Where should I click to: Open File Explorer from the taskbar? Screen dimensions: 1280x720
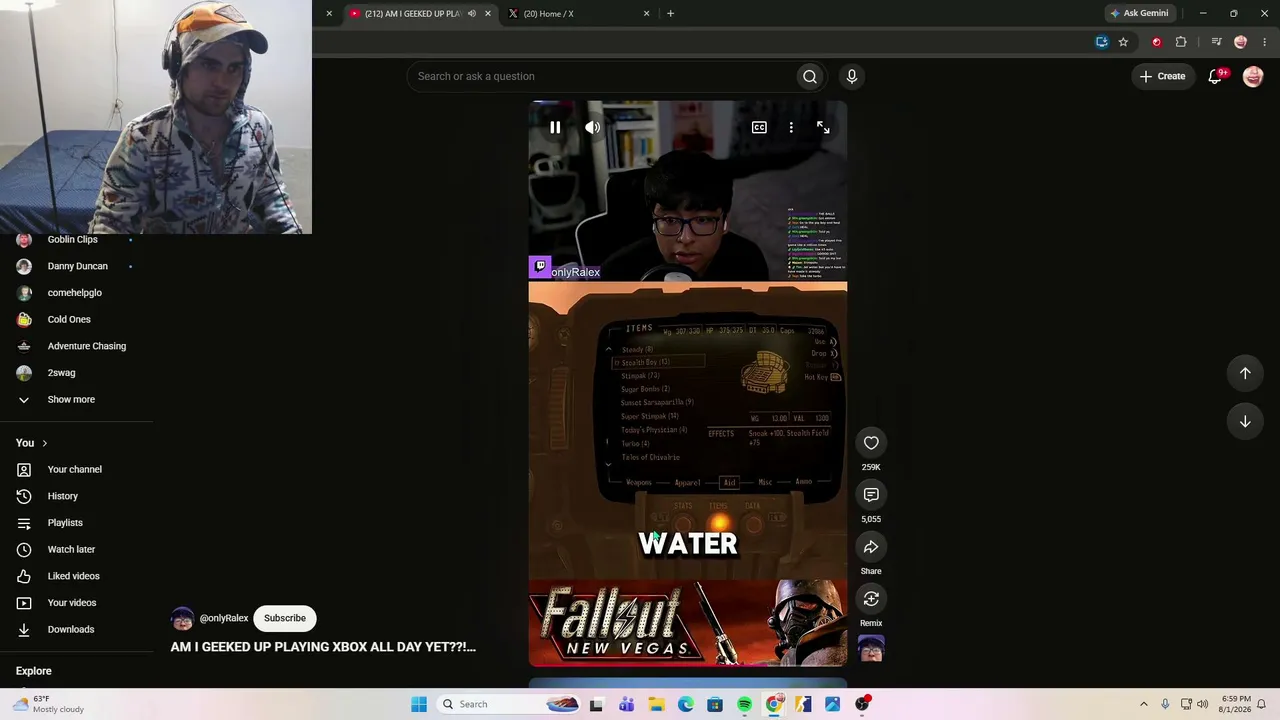pyautogui.click(x=656, y=704)
